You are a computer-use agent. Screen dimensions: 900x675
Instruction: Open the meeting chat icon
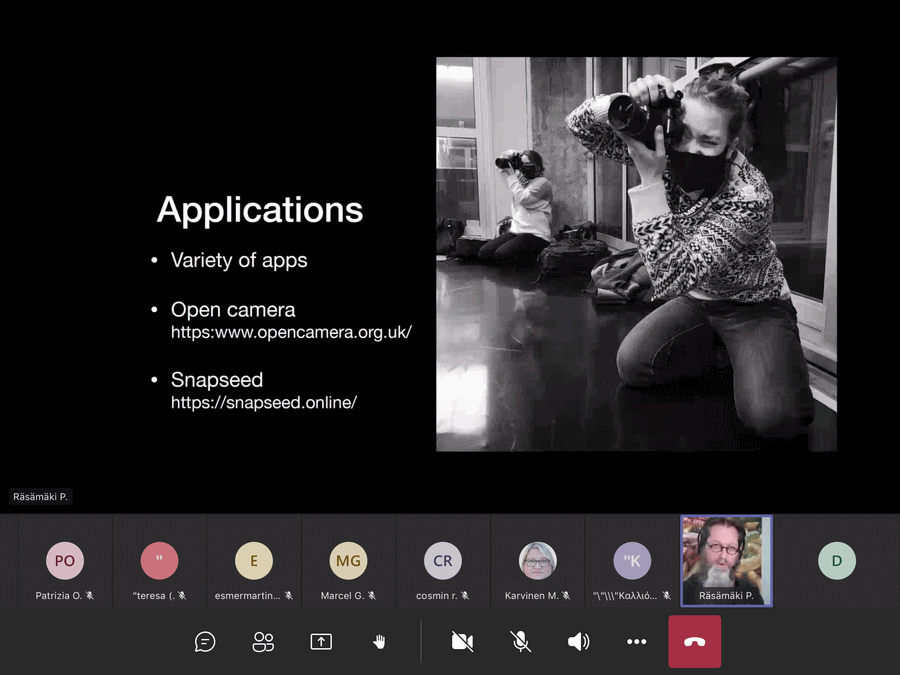205,642
